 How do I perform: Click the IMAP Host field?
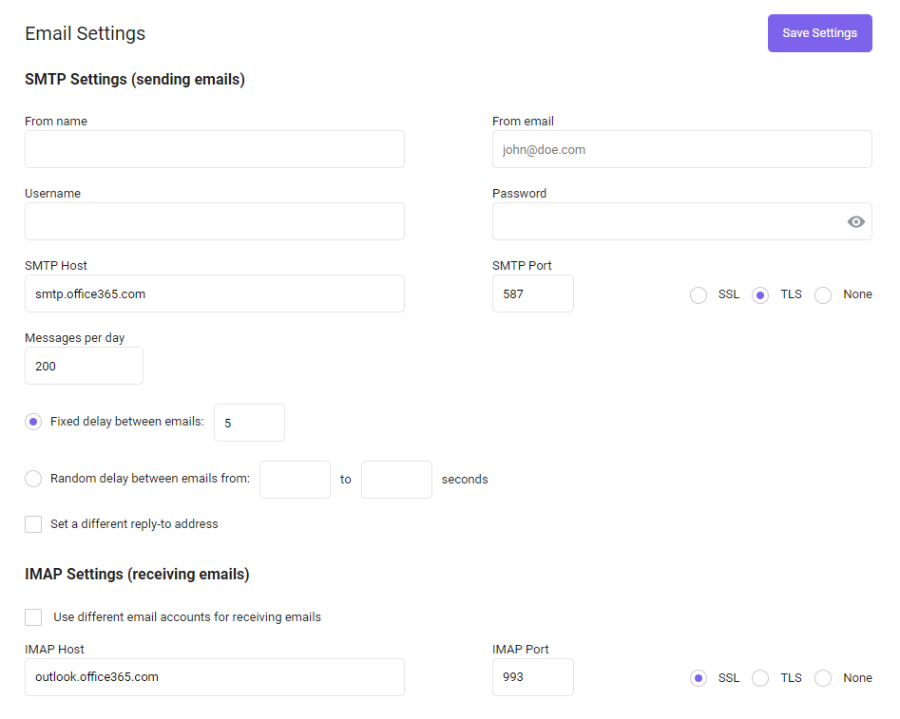pyautogui.click(x=215, y=677)
